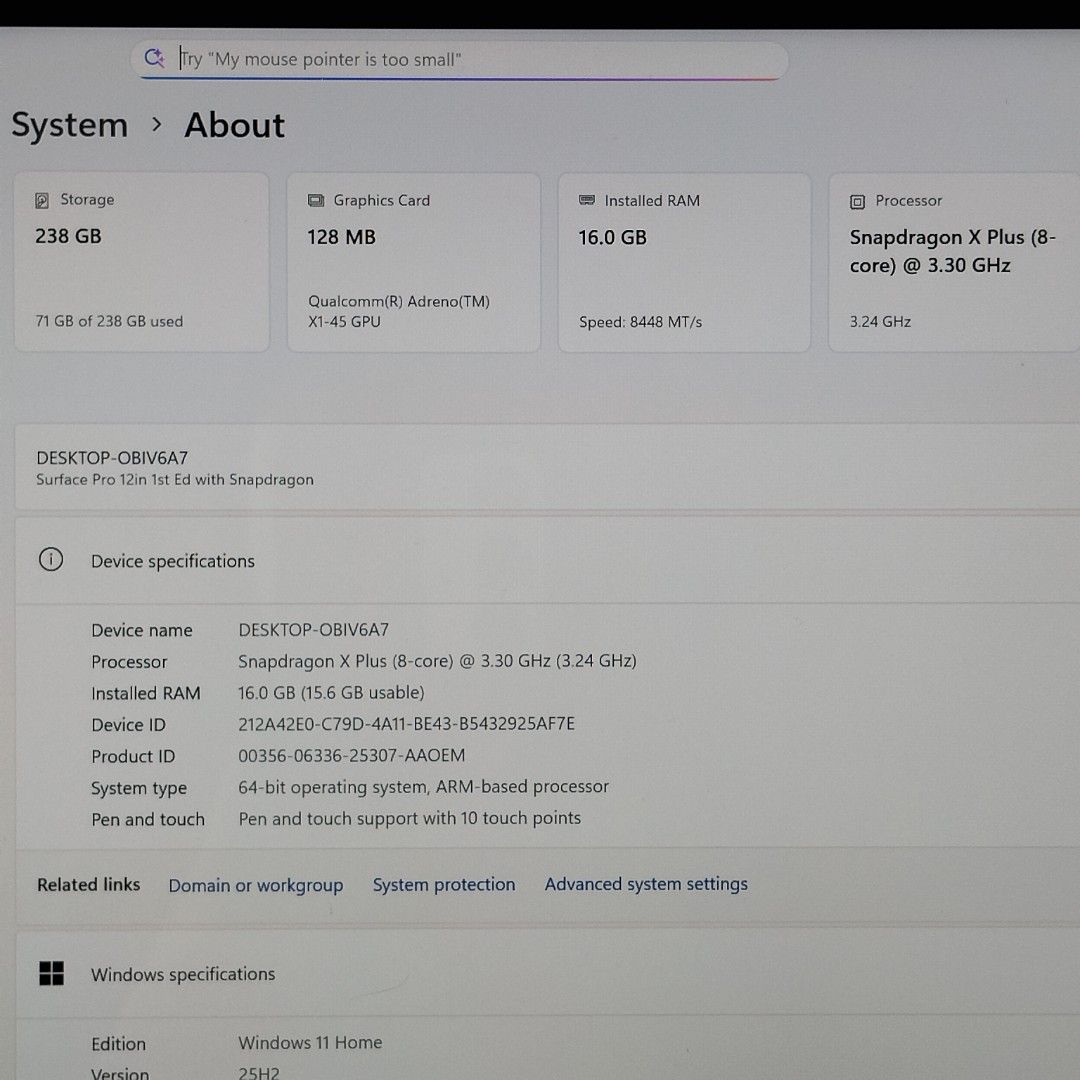This screenshot has width=1080, height=1080.
Task: Collapse the Windows specifications section
Action: 540,974
